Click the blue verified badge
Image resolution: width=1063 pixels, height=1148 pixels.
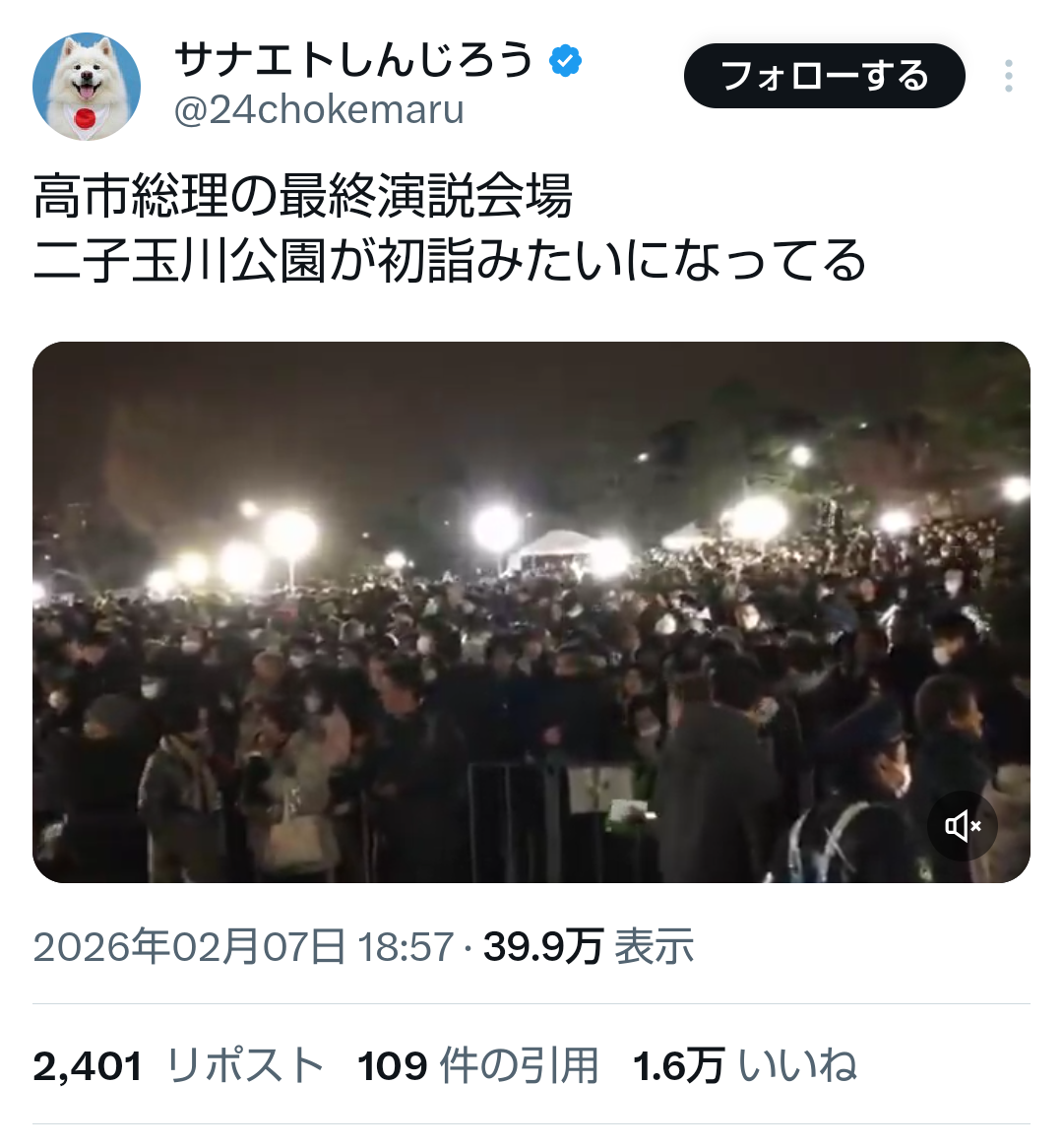click(565, 61)
